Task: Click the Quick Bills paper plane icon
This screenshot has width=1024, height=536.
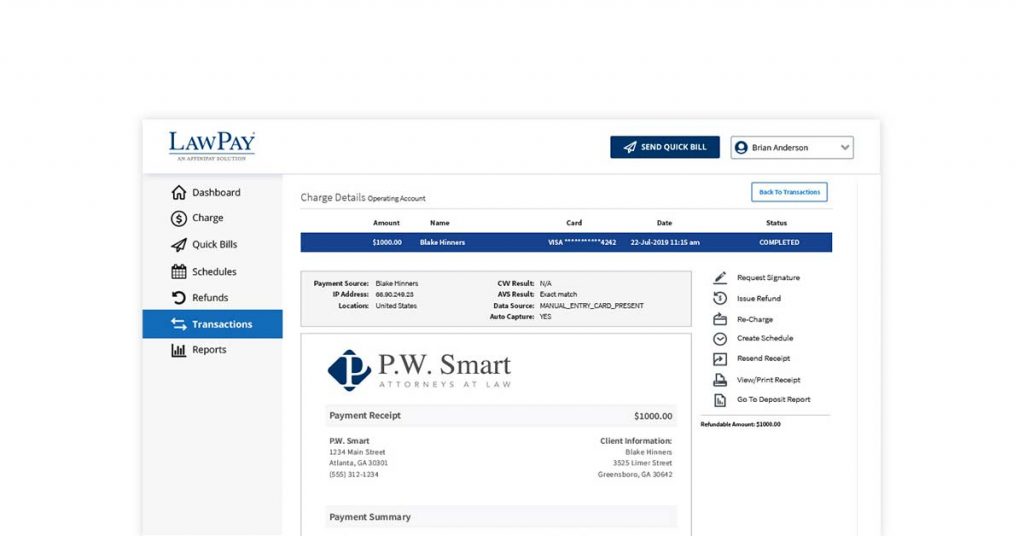Action: coord(178,245)
